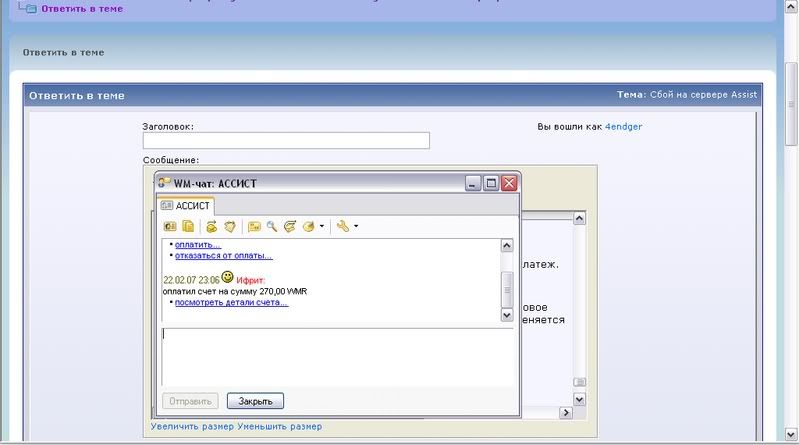Click the wrench settings icon

pos(343,226)
